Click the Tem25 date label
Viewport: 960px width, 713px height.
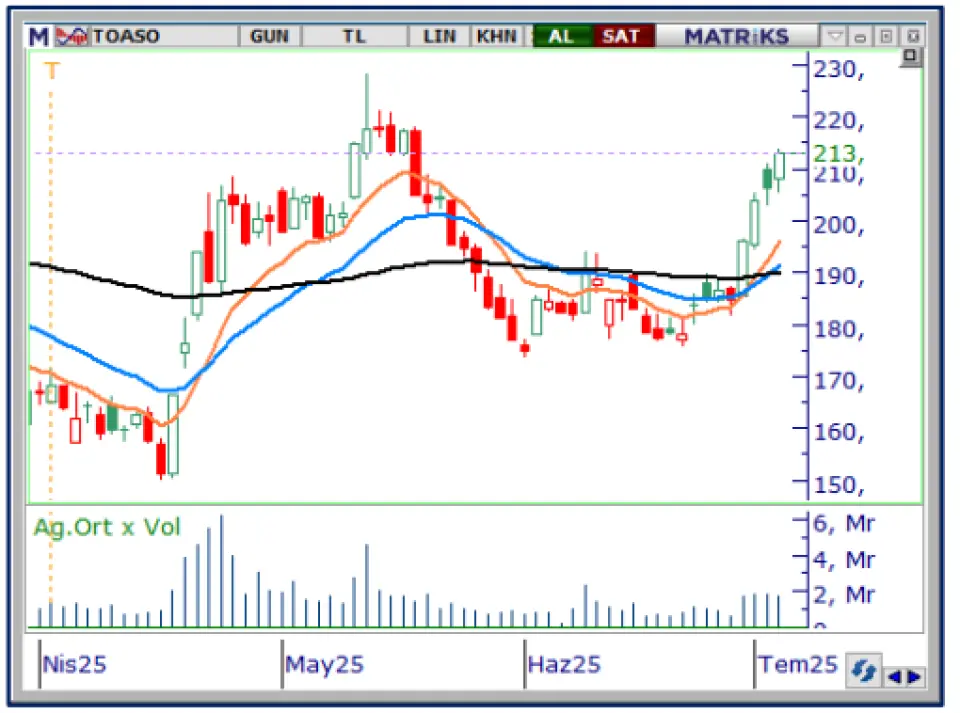point(797,663)
